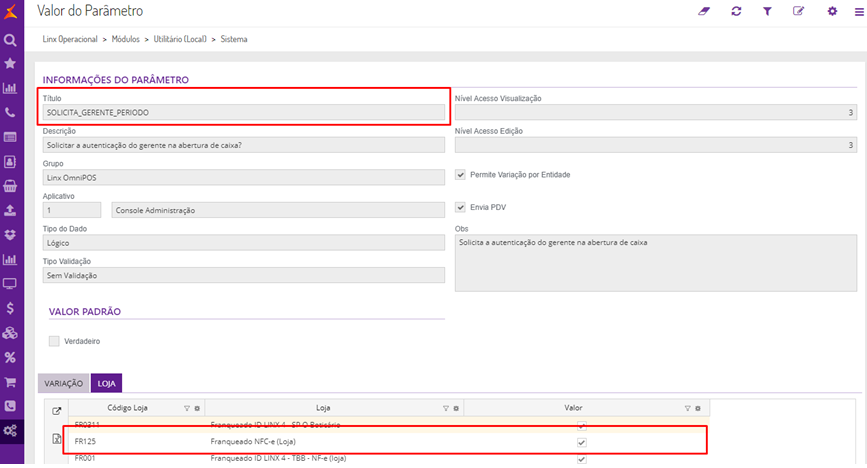Click the eraser (clear) icon in header

point(702,11)
